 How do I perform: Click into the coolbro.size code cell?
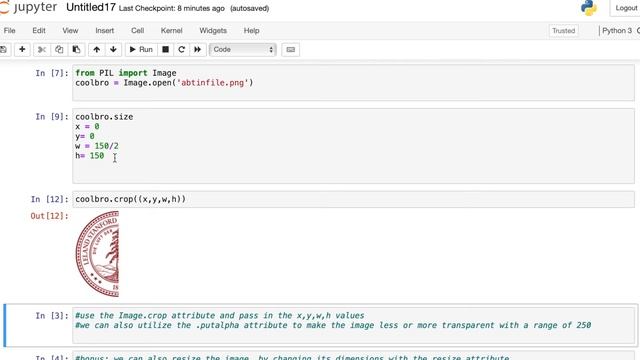pyautogui.click(x=353, y=146)
